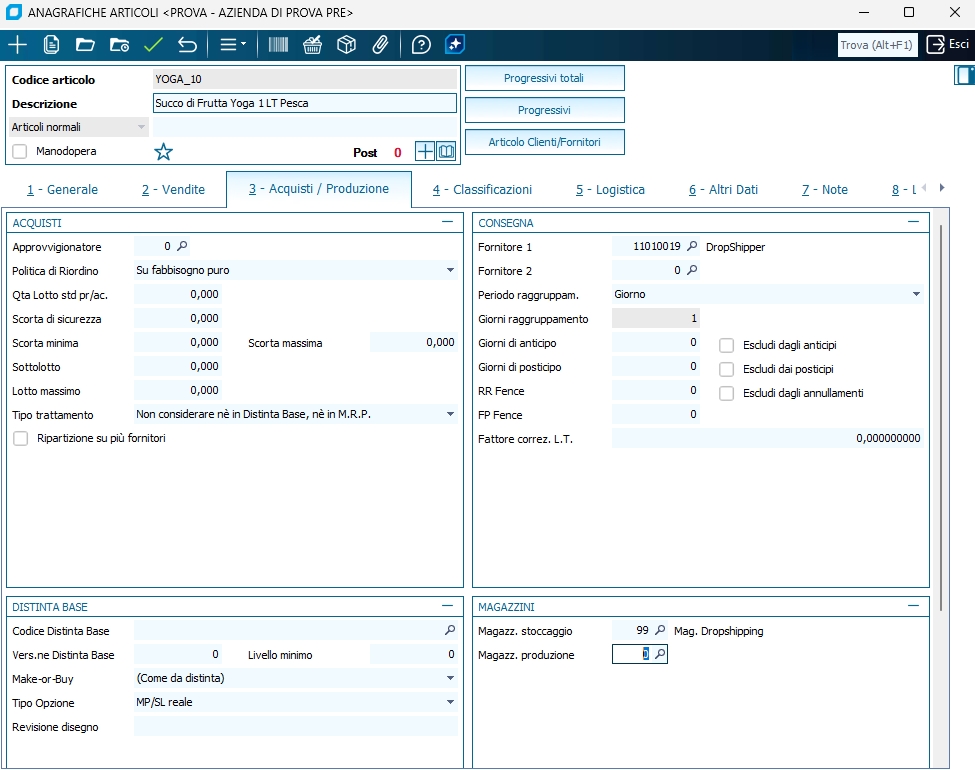Click the duplicate document toolbar icon
The height and width of the screenshot is (770, 975).
pos(51,45)
